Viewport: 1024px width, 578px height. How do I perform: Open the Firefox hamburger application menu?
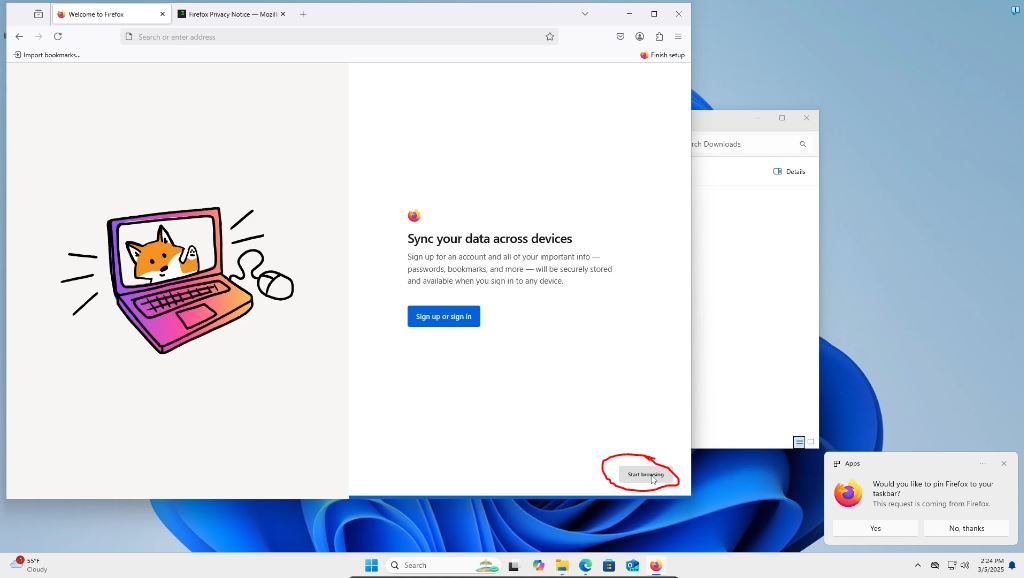[679, 37]
